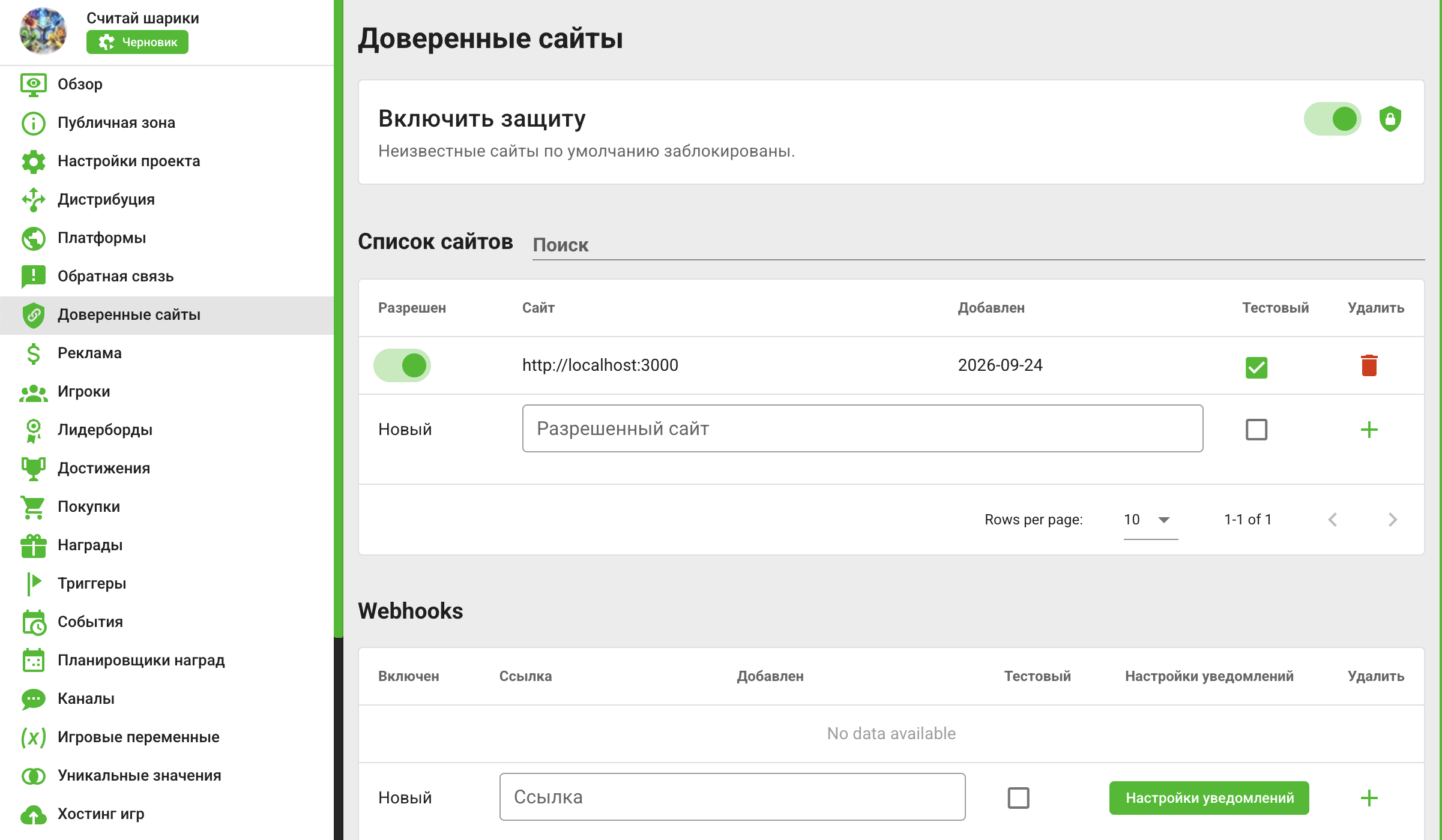
Task: Click the http://localhost:3000 site cell
Action: pyautogui.click(x=600, y=365)
